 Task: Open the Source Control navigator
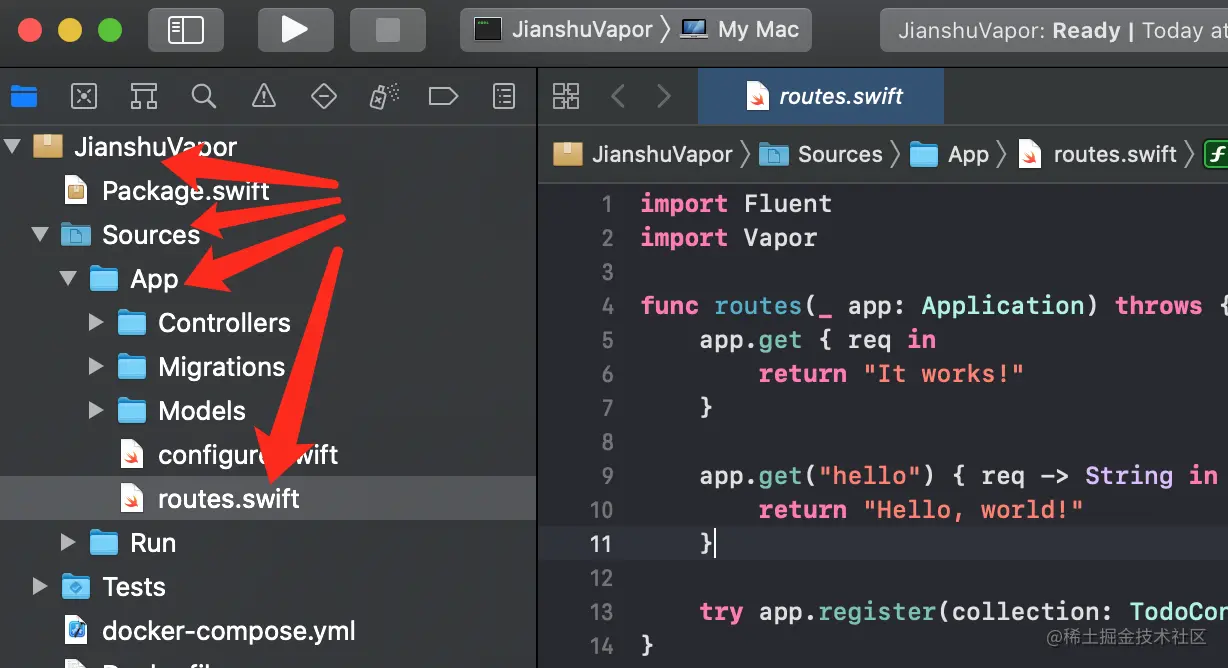pyautogui.click(x=84, y=96)
